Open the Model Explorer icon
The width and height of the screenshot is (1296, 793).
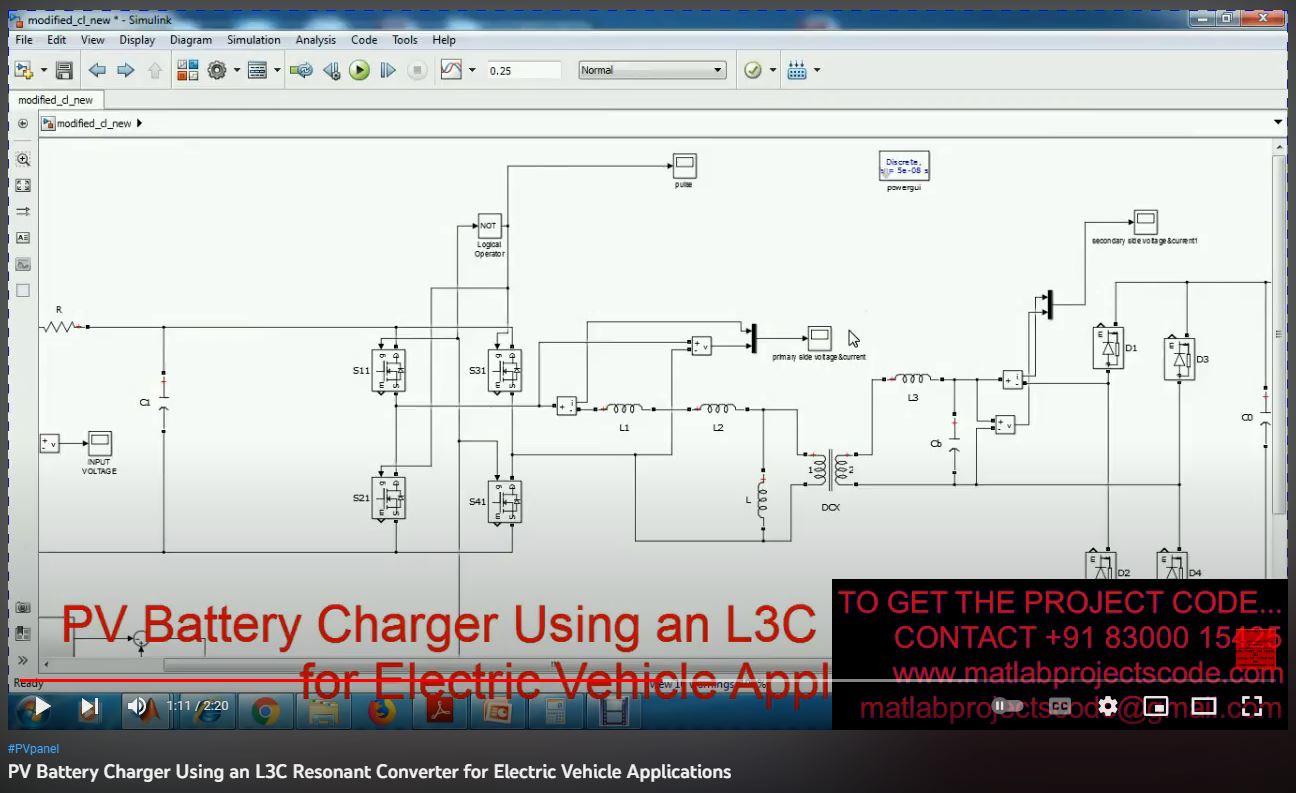257,70
